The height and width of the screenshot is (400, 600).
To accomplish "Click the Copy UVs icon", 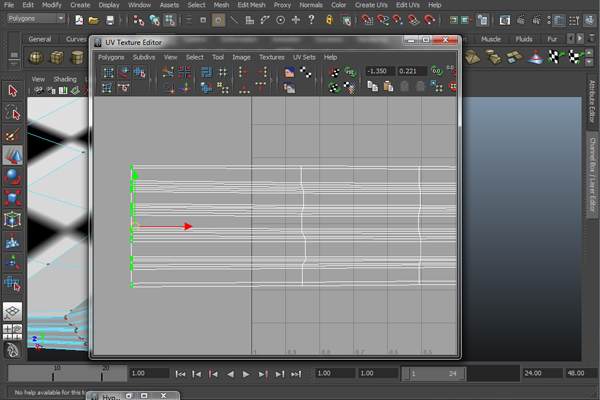I will 372,87.
